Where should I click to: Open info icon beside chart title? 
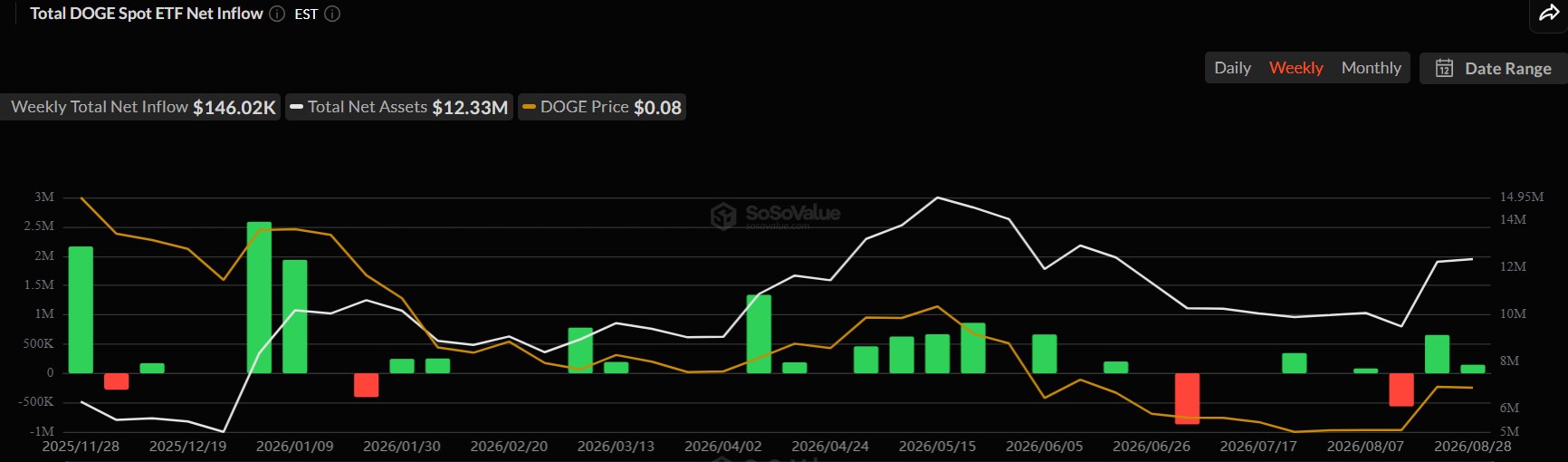pyautogui.click(x=277, y=14)
